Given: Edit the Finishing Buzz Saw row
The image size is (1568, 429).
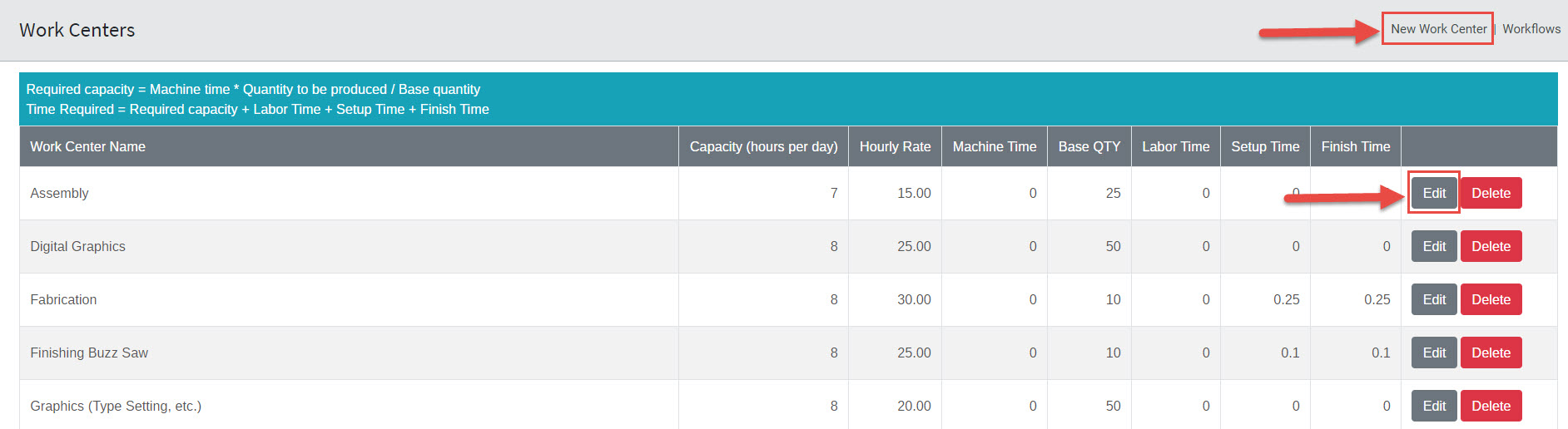Looking at the screenshot, I should point(1434,353).
